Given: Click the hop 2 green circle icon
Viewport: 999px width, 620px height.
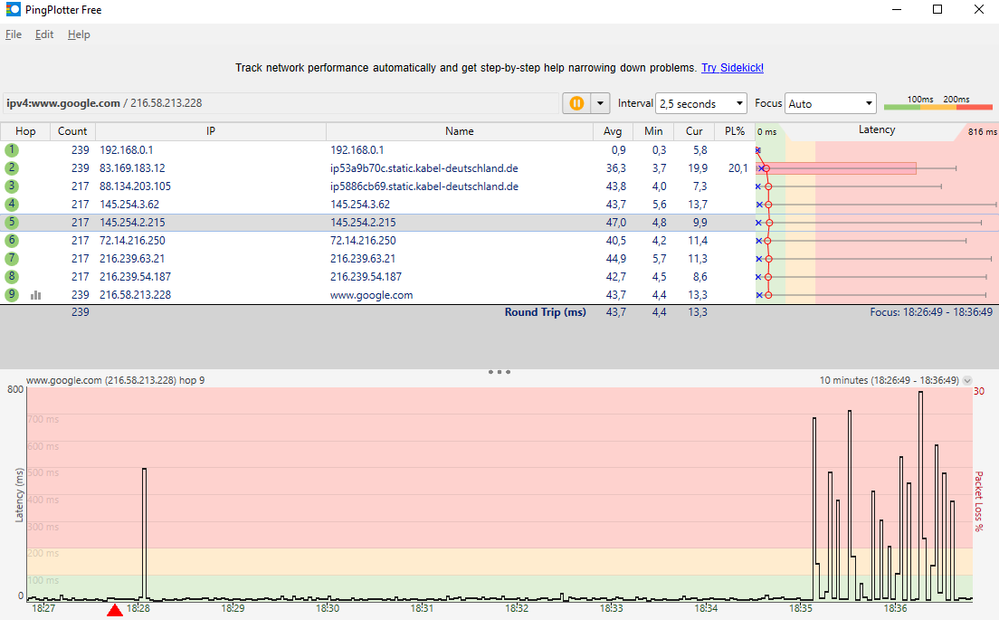Looking at the screenshot, I should point(12,168).
